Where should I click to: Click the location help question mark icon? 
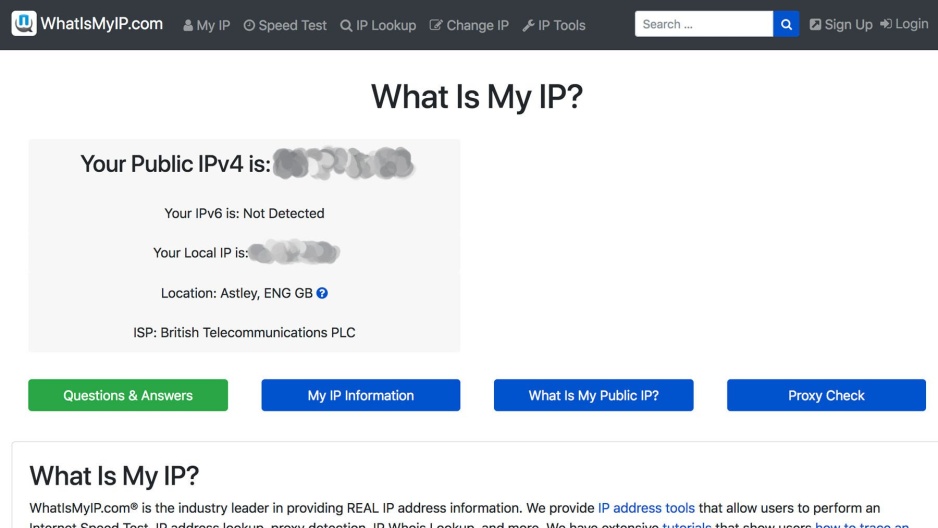(322, 293)
